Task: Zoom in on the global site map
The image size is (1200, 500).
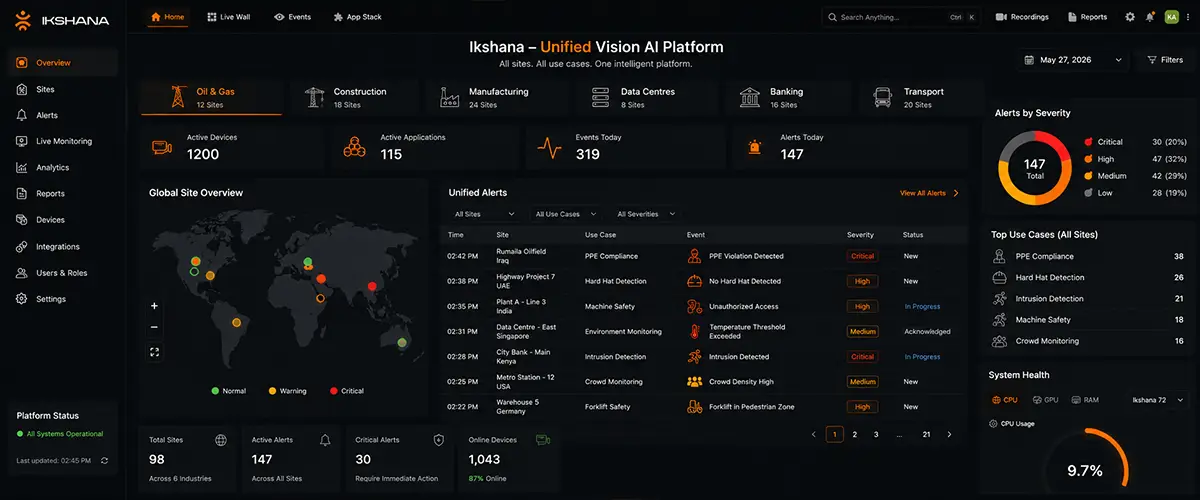Action: [x=154, y=306]
